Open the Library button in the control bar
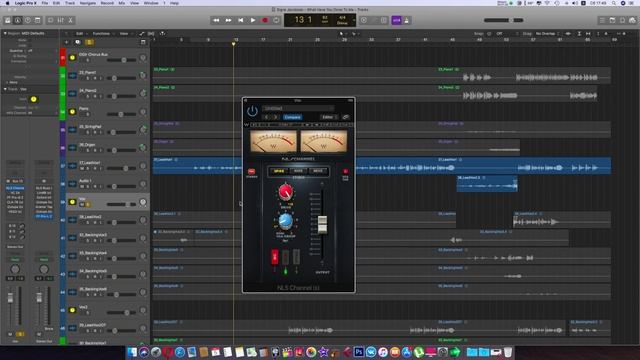This screenshot has height=360, width=640. 8,20
